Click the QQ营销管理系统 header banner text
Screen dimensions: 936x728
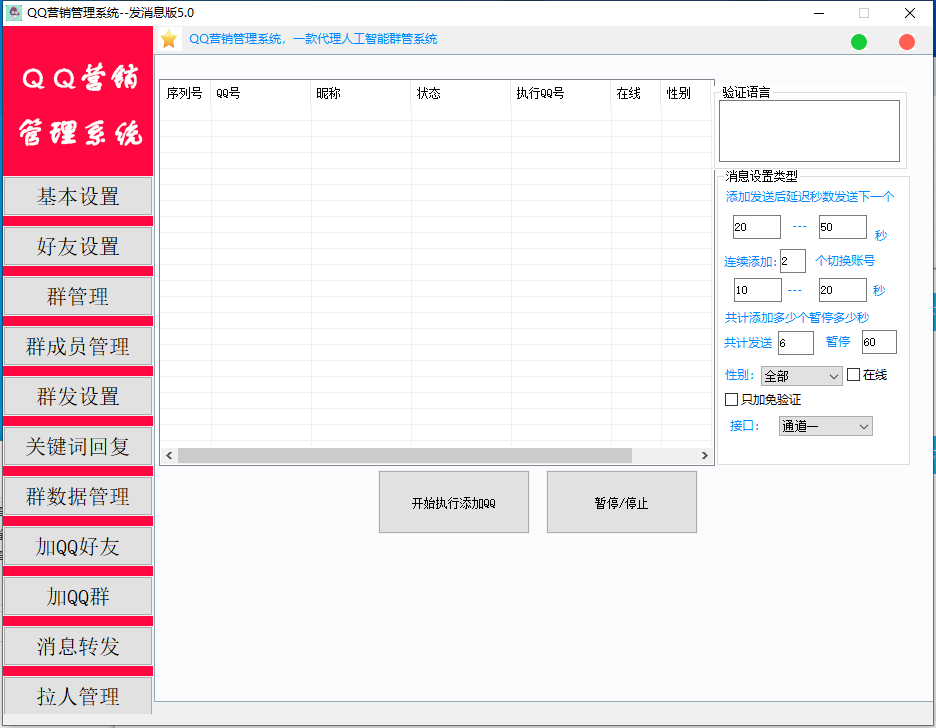[313, 39]
